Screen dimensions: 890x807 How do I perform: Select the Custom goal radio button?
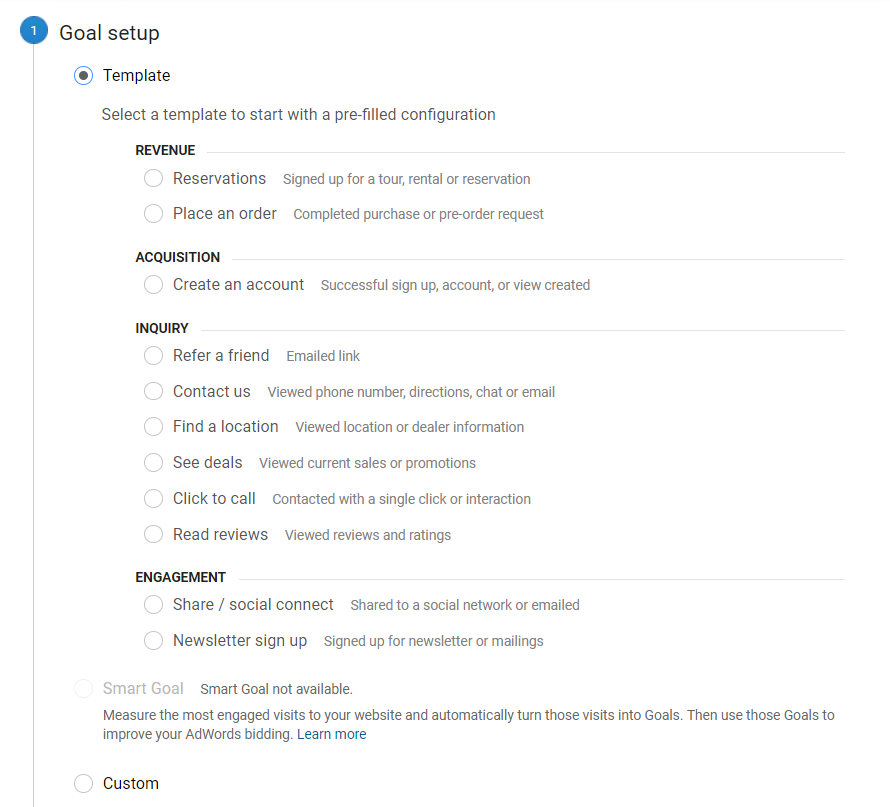coord(84,784)
